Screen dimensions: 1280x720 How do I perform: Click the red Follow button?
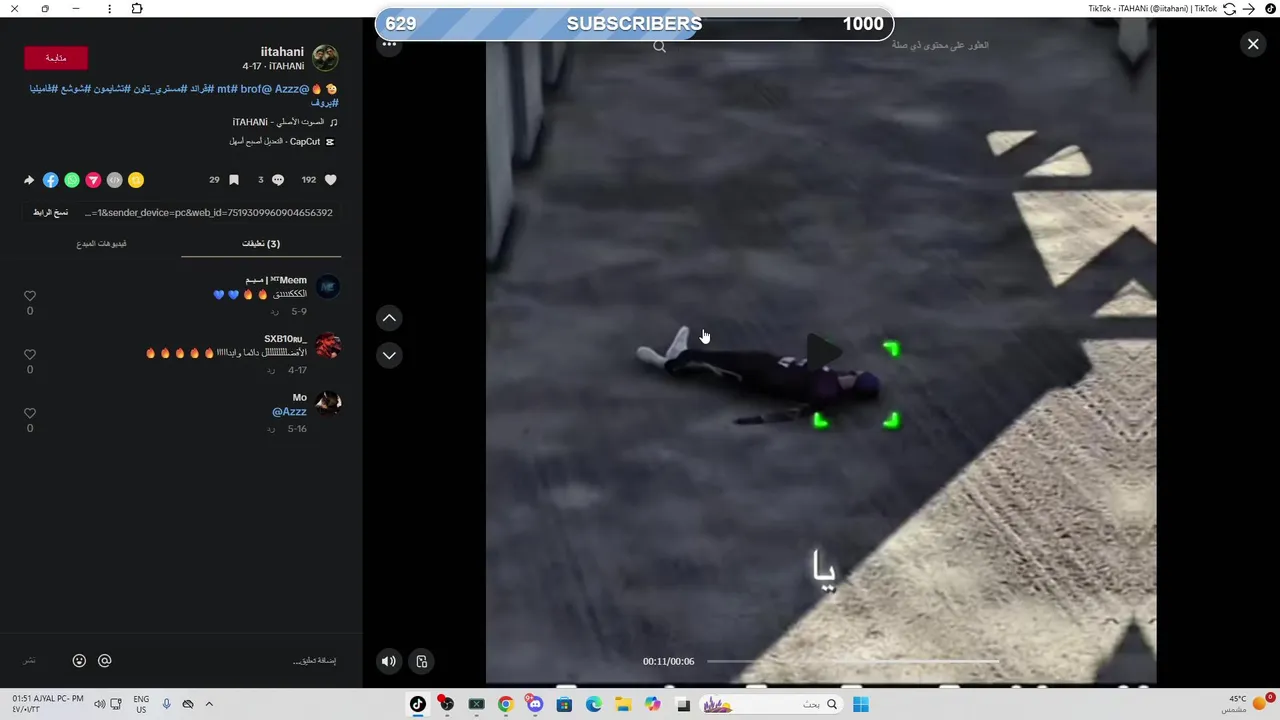point(56,58)
